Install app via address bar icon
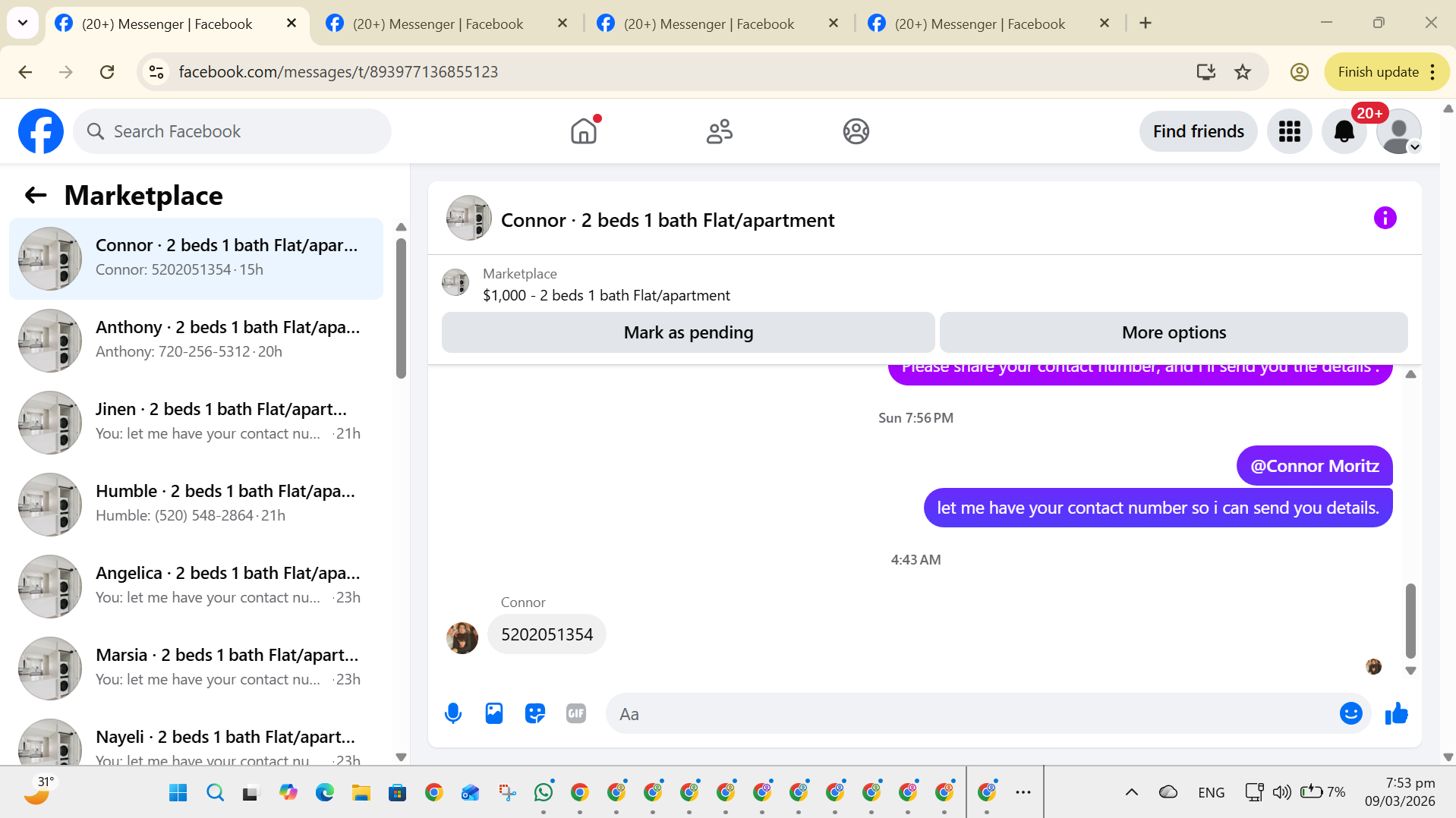 [x=1205, y=72]
